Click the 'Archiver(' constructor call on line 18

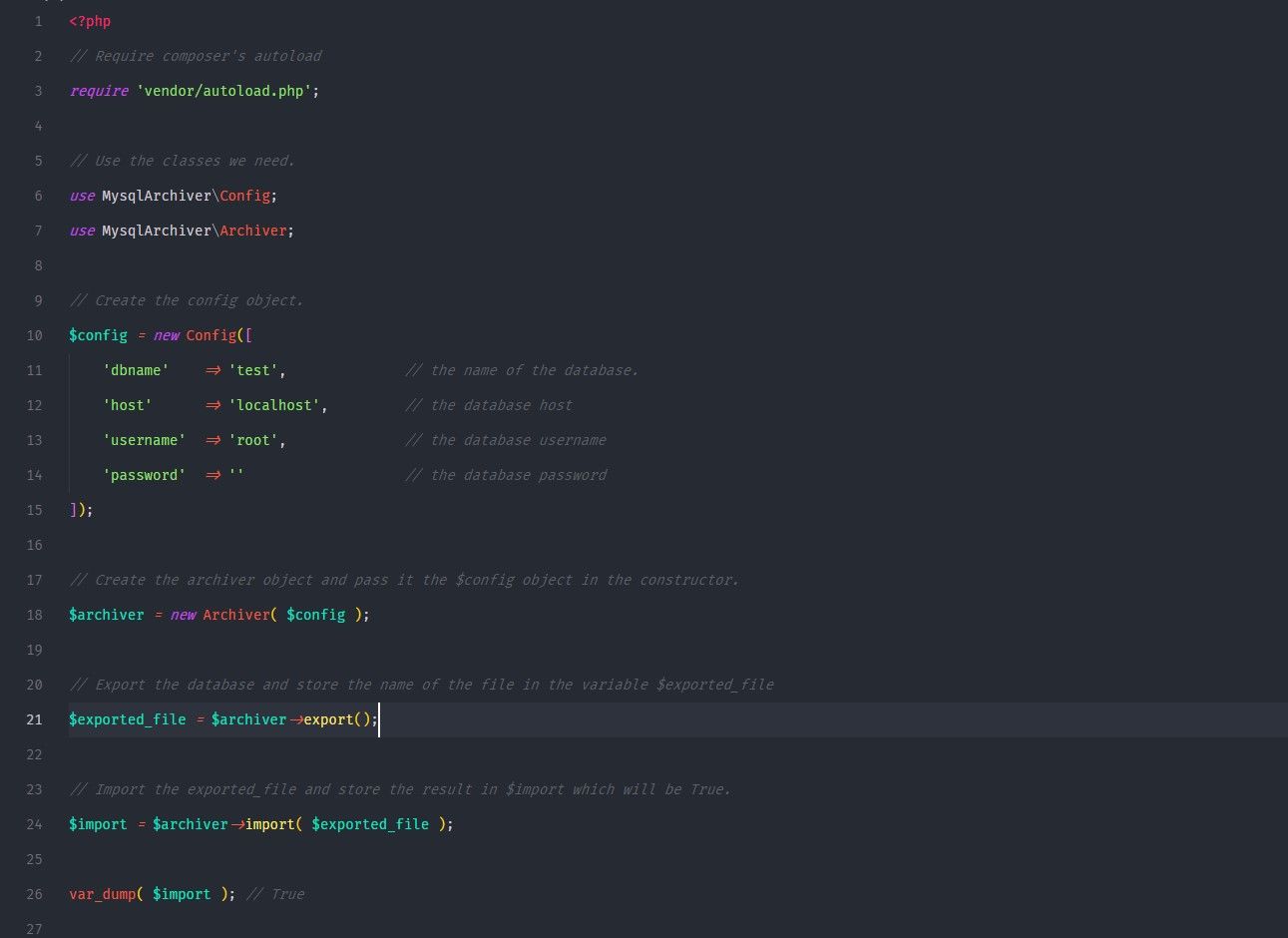click(x=240, y=615)
